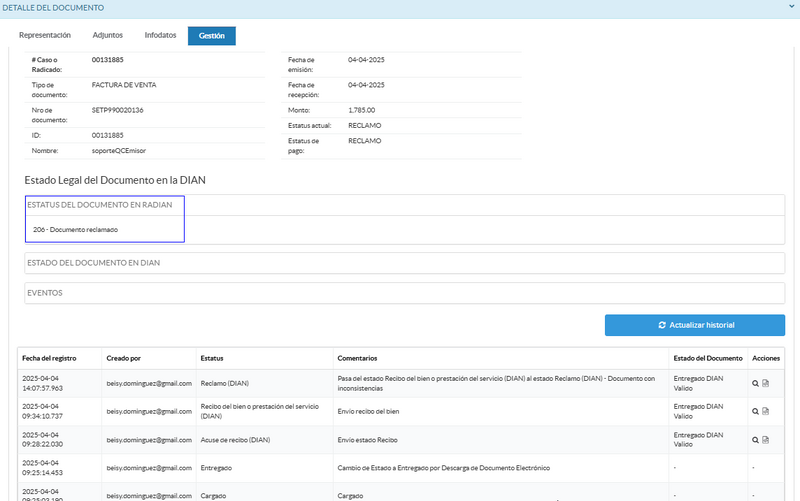Click magnifier icon in Reclamo (DIAN) row
Screen dimensions: 800x501
click(756, 383)
